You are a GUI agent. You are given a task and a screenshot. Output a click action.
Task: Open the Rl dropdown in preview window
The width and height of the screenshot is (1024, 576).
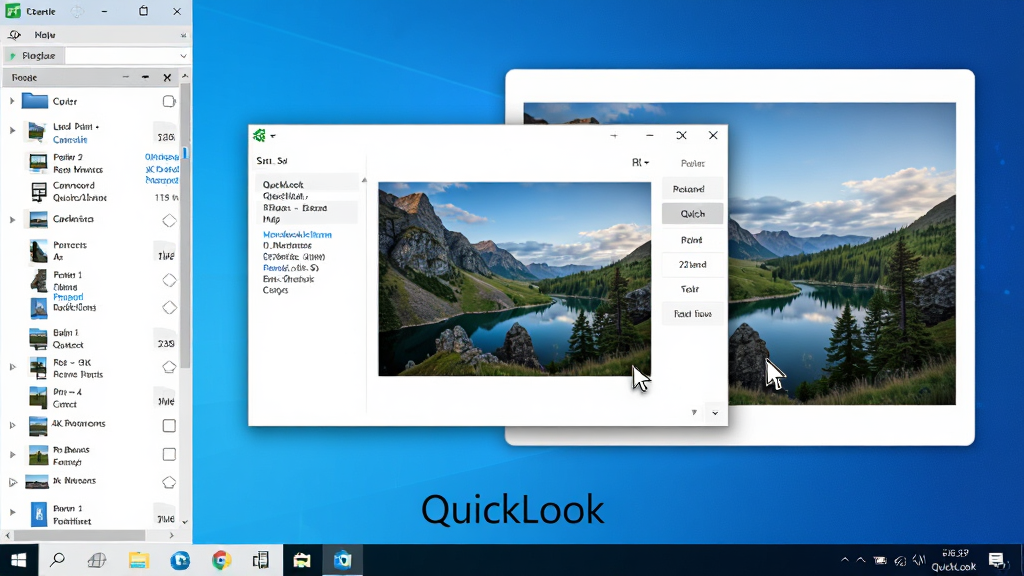click(x=640, y=163)
